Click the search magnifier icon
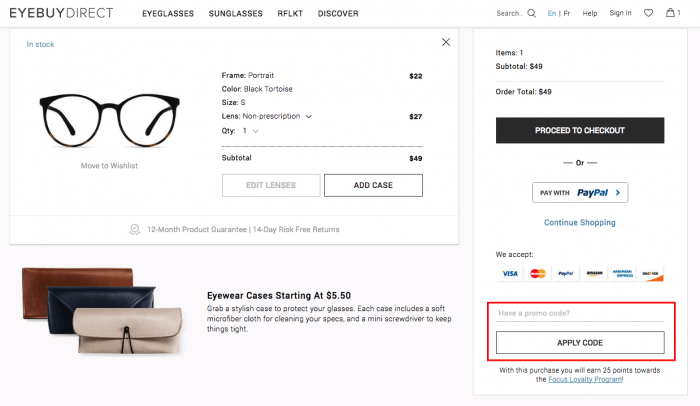Image resolution: width=700 pixels, height=406 pixels. point(531,14)
